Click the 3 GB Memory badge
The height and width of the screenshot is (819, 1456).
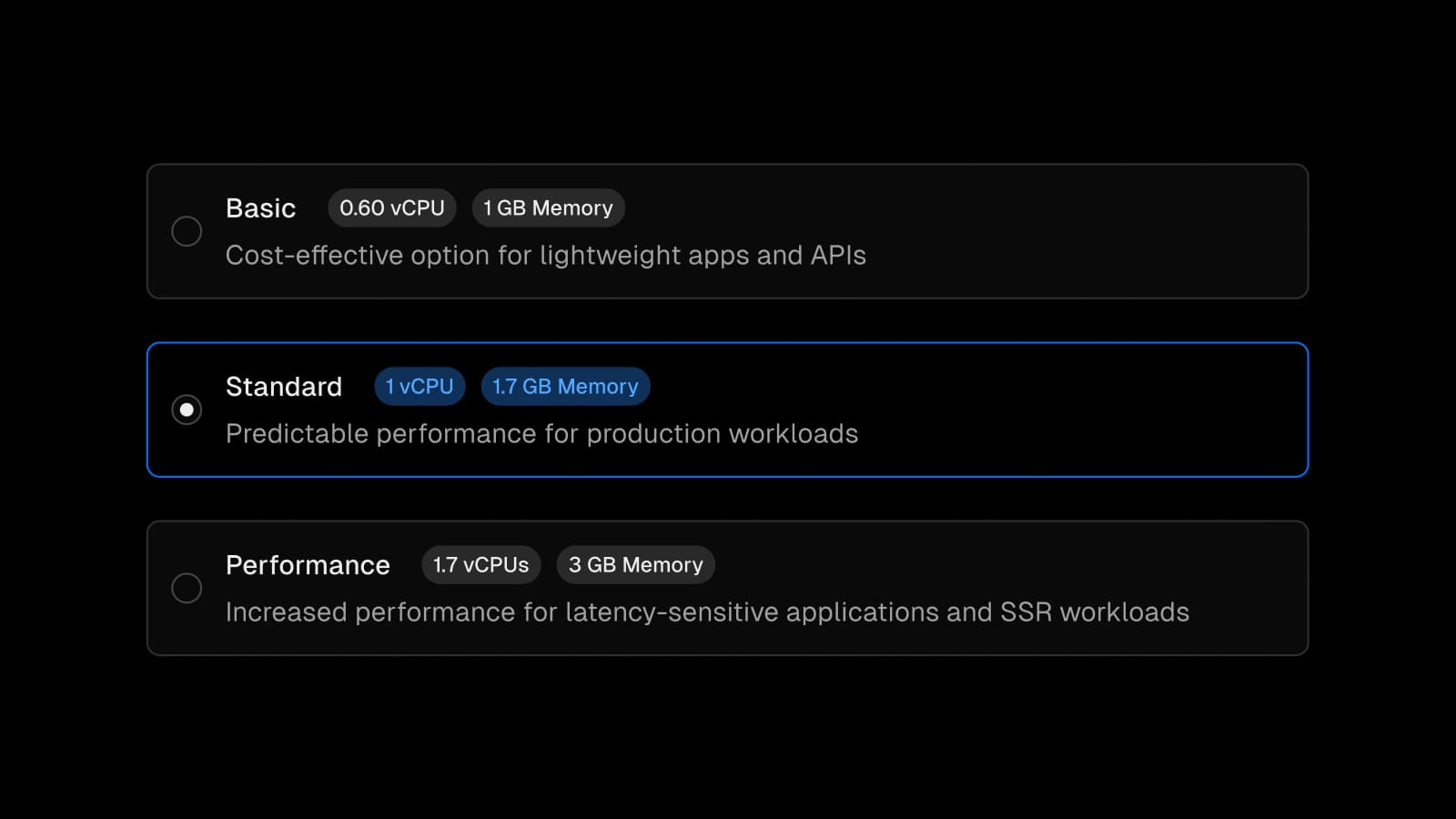pyautogui.click(x=635, y=564)
